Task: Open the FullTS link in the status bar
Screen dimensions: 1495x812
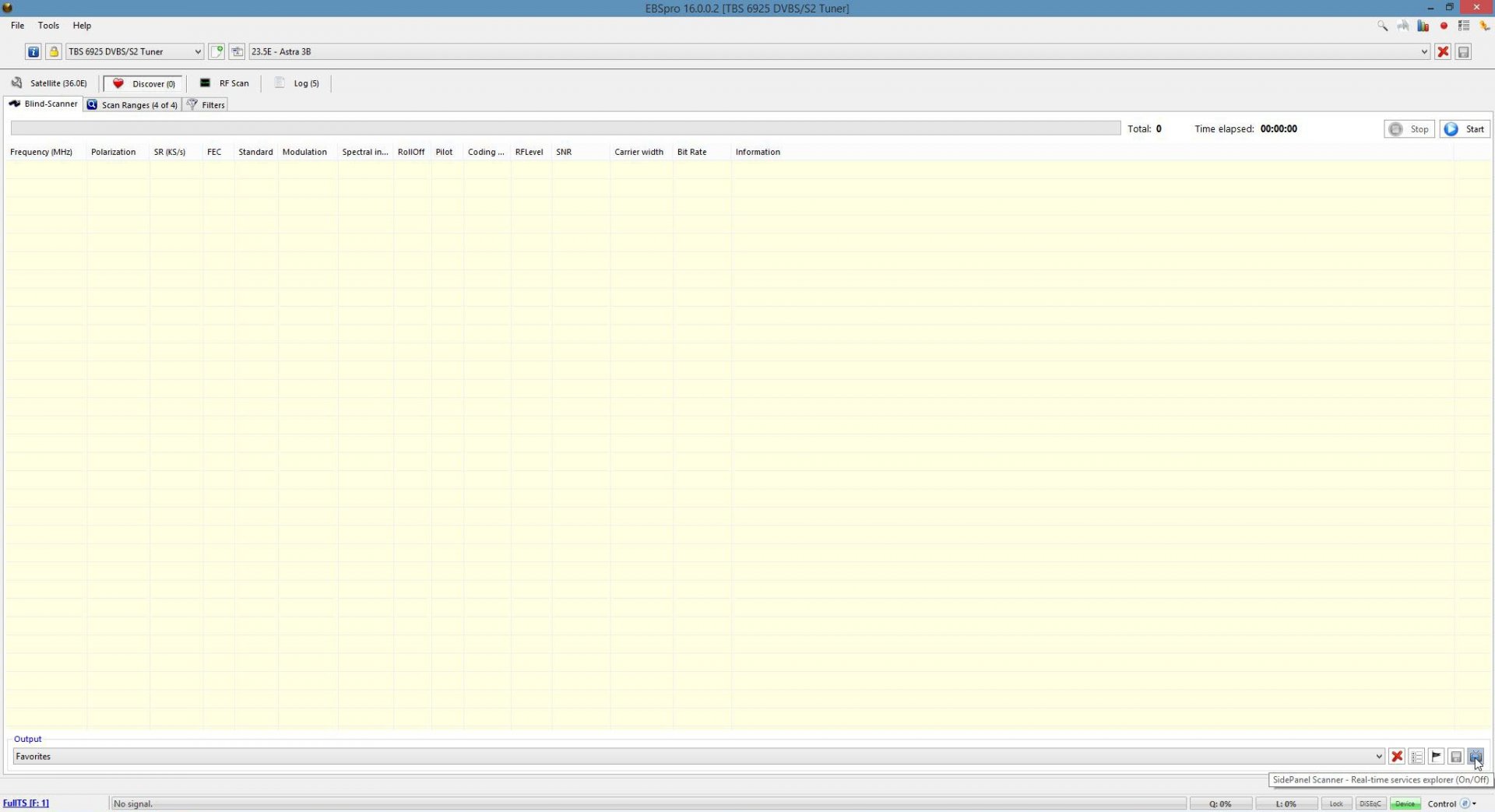Action: 26,803
